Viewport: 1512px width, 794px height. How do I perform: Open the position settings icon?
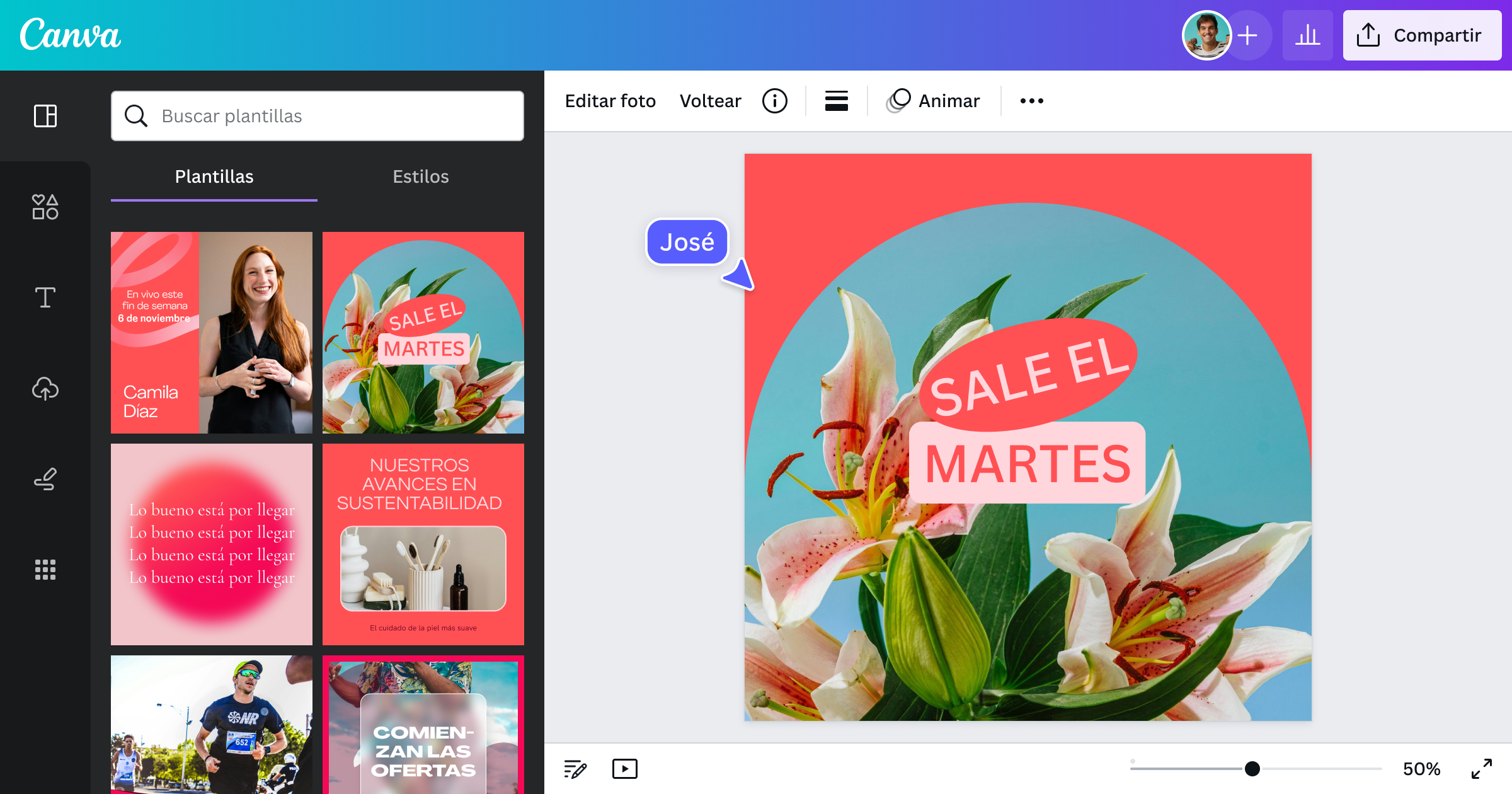pyautogui.click(x=836, y=101)
